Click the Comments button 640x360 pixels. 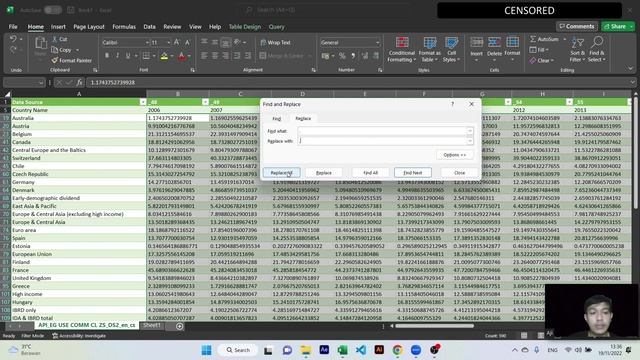click(x=577, y=26)
